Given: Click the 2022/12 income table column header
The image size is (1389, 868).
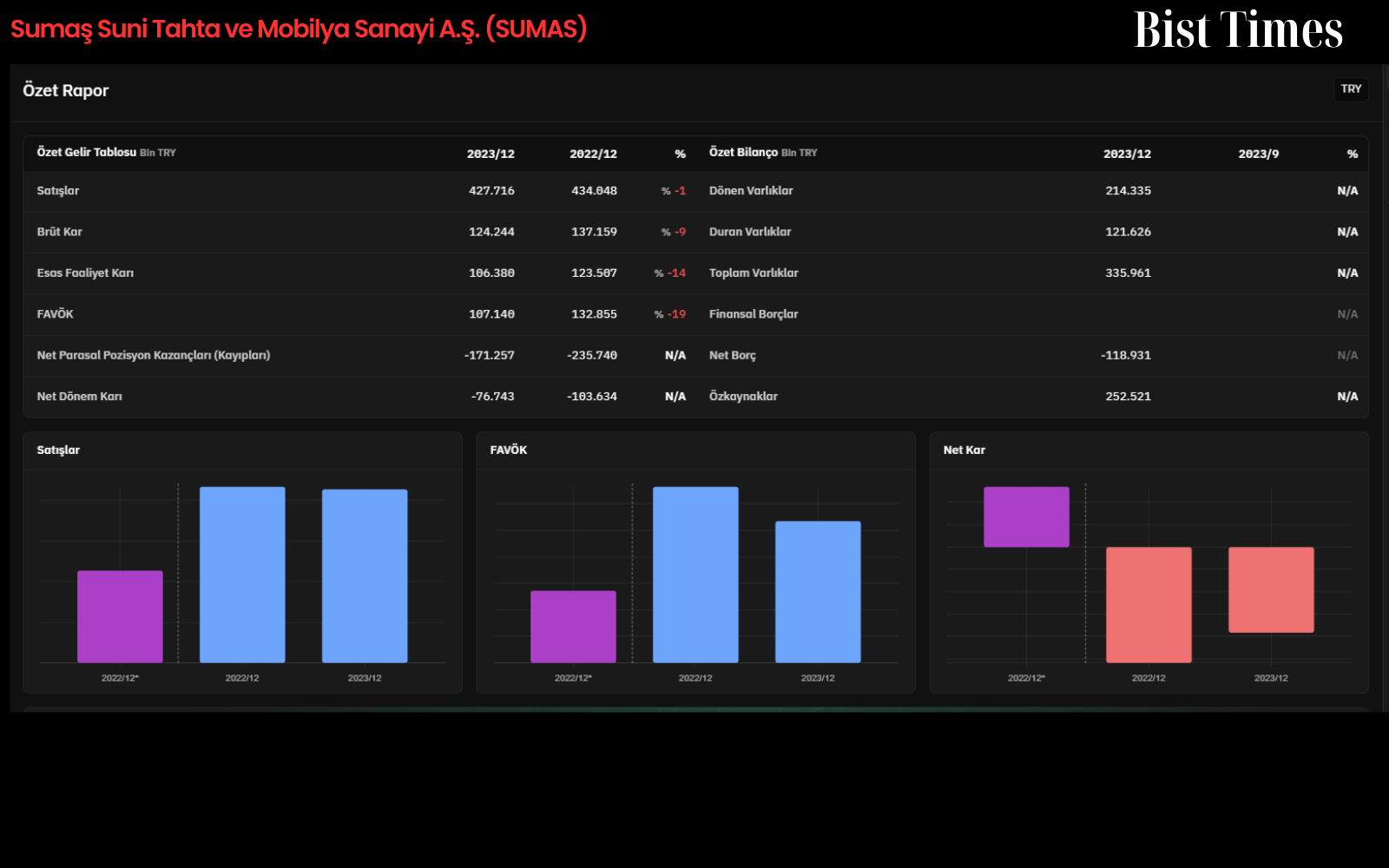Looking at the screenshot, I should click(x=593, y=154).
